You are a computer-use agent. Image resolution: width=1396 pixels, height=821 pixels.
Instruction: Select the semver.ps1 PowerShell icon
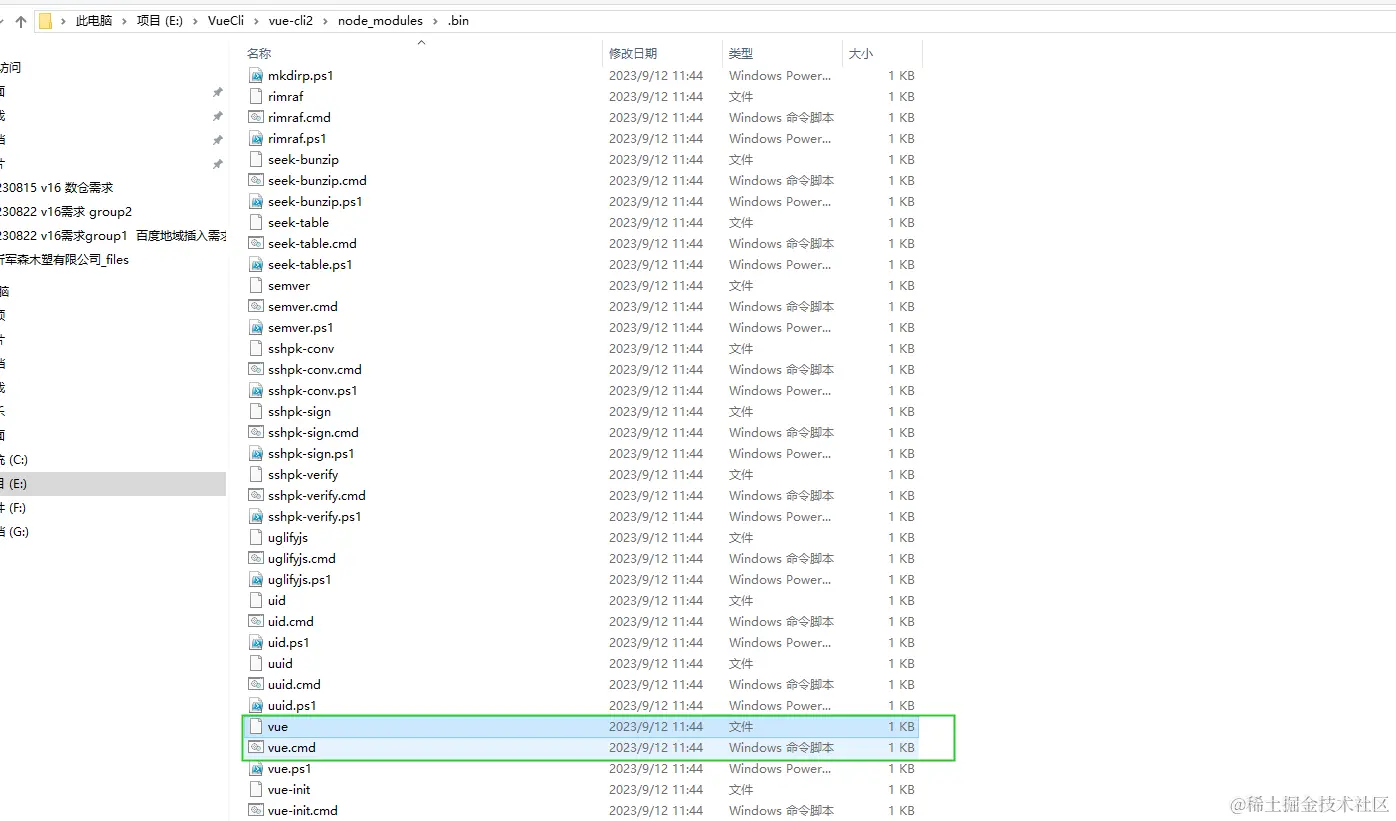[256, 327]
